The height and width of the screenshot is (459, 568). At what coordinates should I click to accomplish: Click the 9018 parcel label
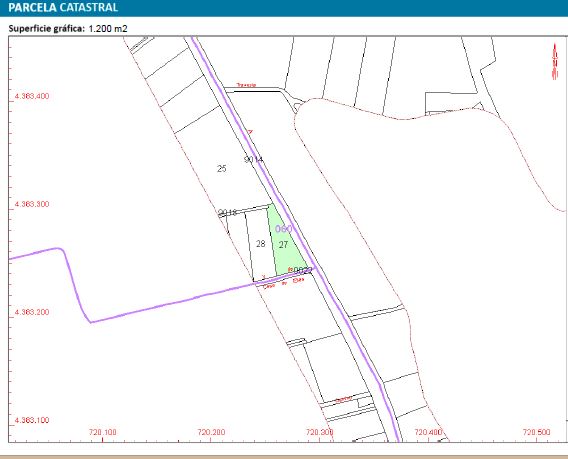[x=227, y=212]
